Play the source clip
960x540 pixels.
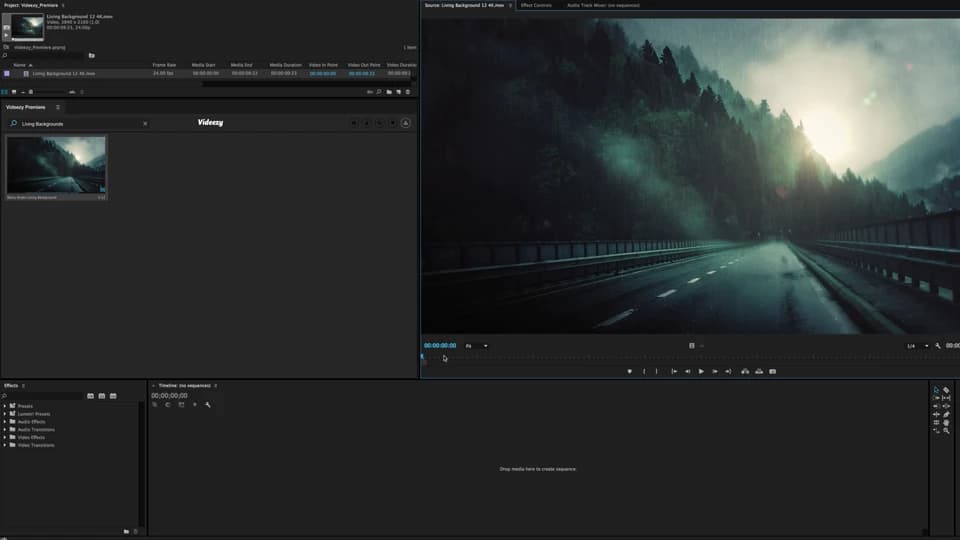[x=701, y=371]
